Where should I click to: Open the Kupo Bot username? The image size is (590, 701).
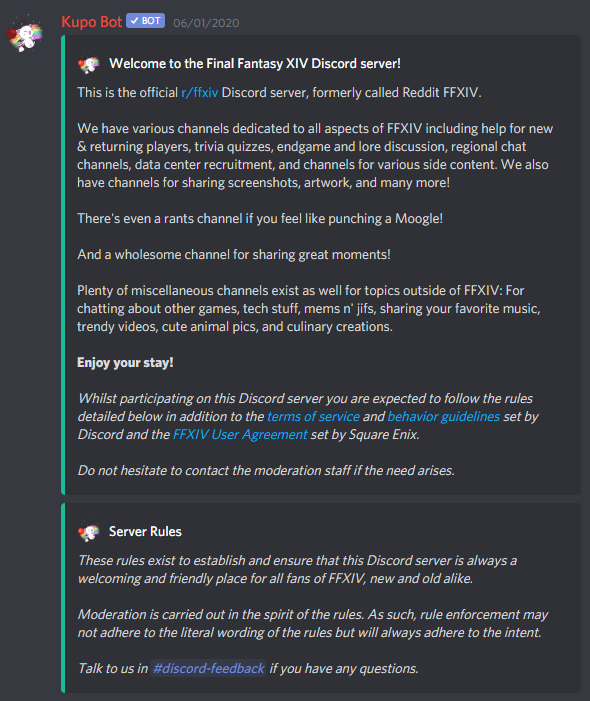click(x=92, y=22)
